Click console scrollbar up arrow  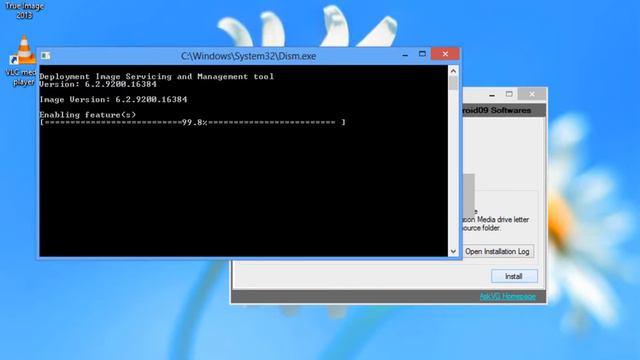click(x=453, y=71)
